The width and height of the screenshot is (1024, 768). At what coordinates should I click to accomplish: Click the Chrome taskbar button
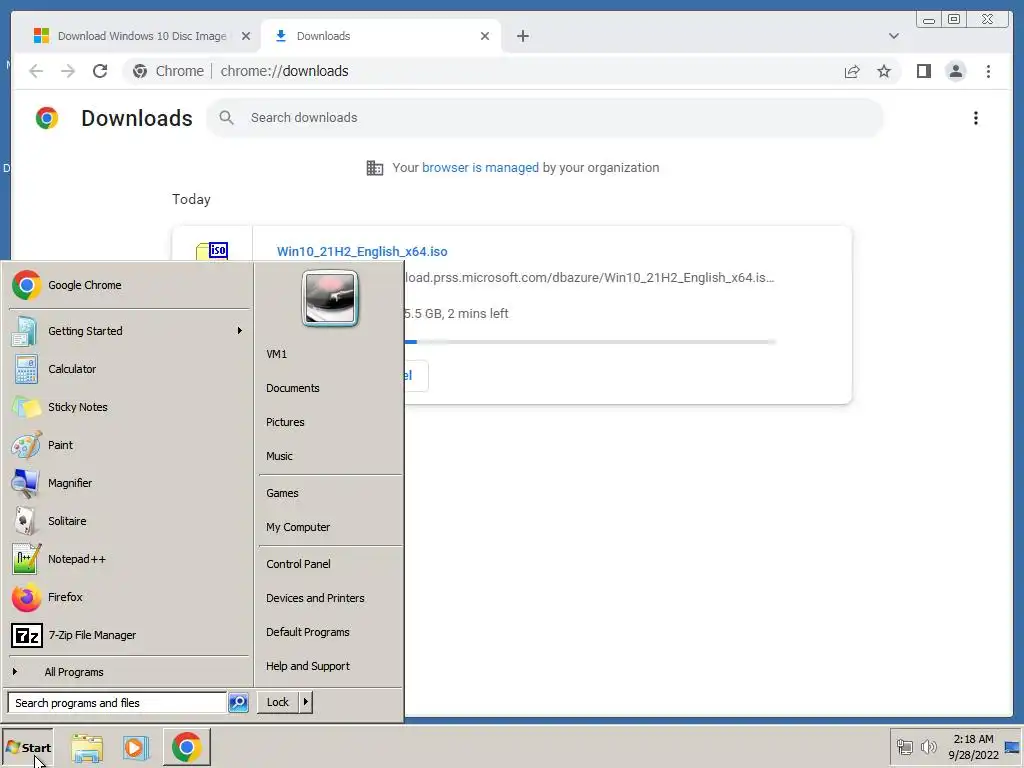(x=187, y=747)
